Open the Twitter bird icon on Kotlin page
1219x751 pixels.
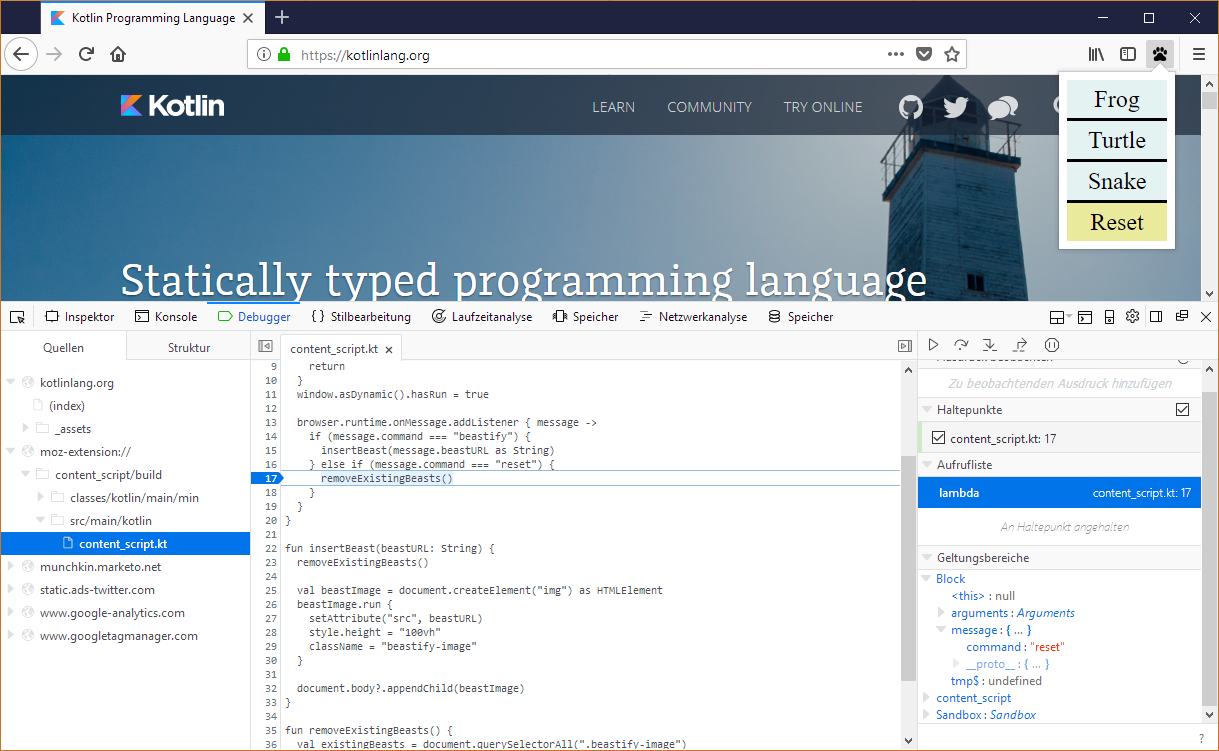tap(956, 107)
